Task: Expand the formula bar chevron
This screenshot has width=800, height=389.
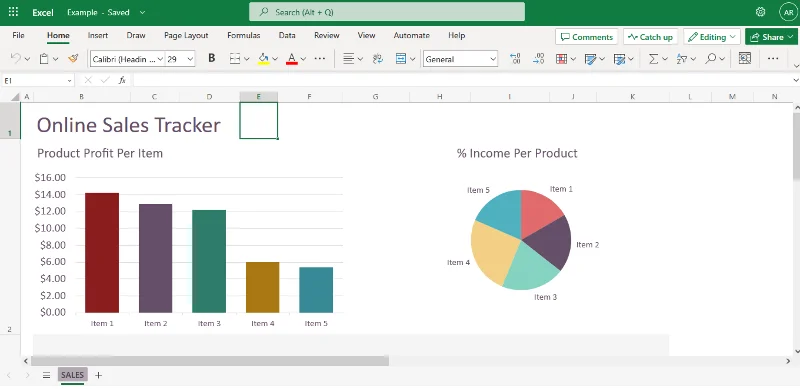Action: click(x=796, y=80)
